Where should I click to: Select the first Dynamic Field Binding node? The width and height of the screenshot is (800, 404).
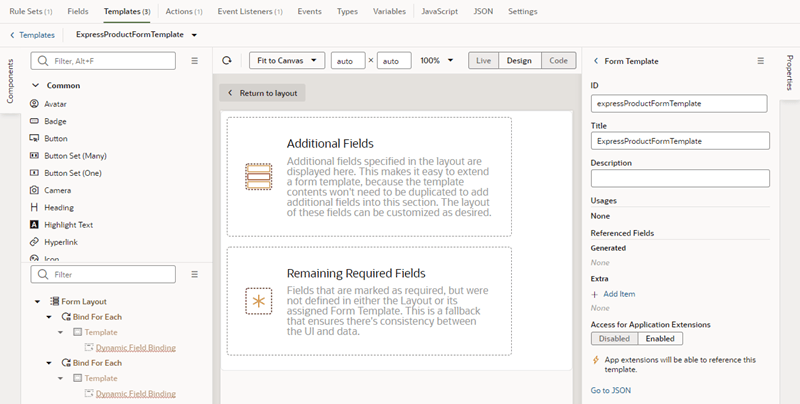click(x=136, y=347)
